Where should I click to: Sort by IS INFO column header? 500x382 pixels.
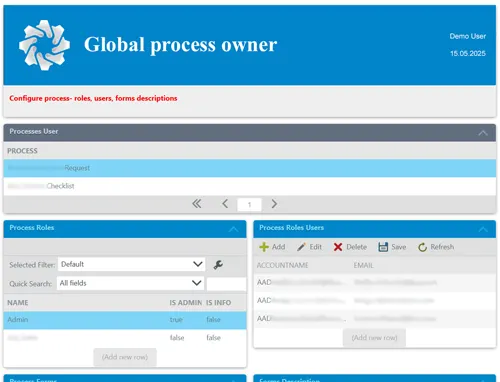point(218,303)
